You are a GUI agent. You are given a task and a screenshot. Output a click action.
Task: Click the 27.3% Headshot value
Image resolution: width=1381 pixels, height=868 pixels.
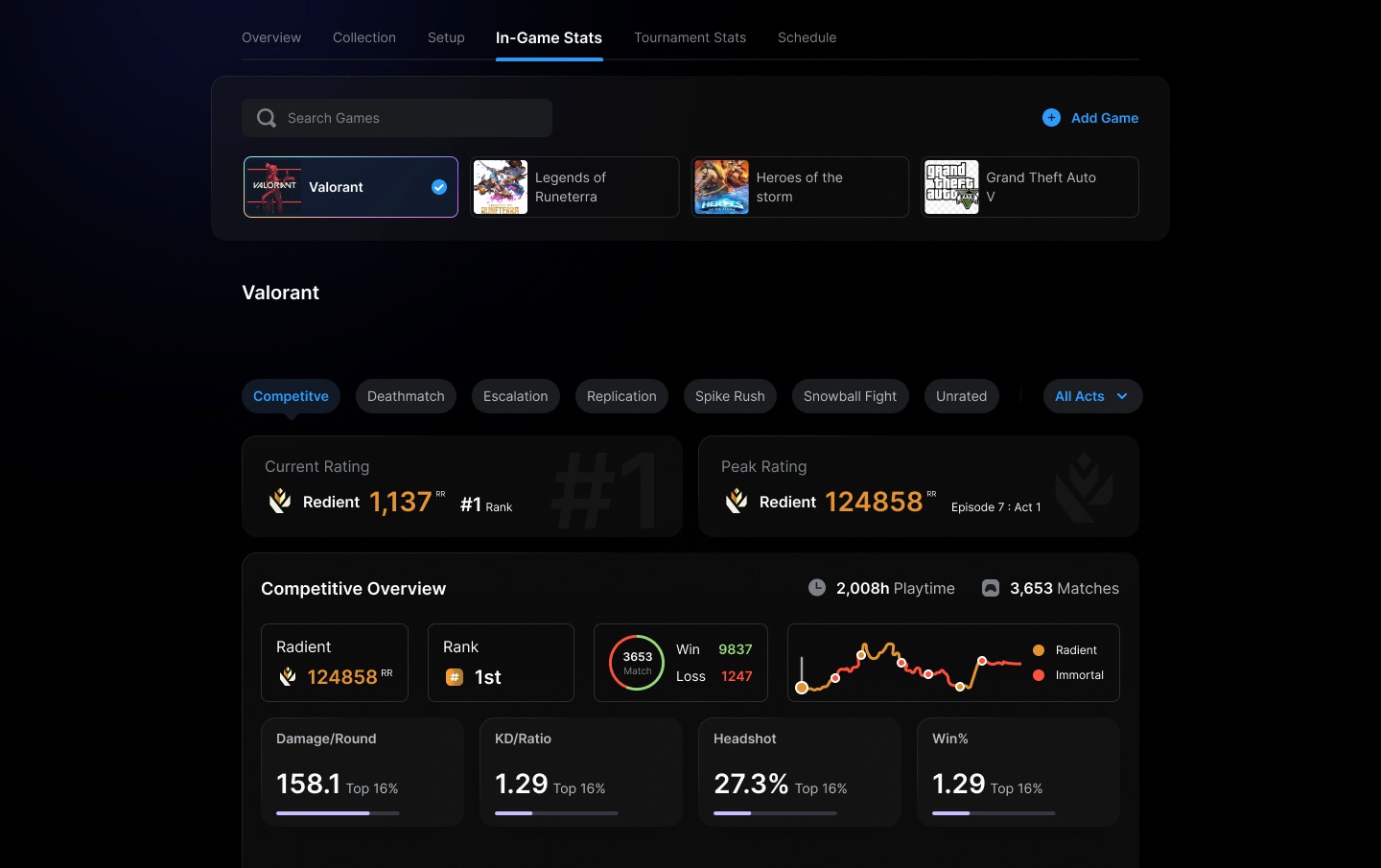coord(751,784)
